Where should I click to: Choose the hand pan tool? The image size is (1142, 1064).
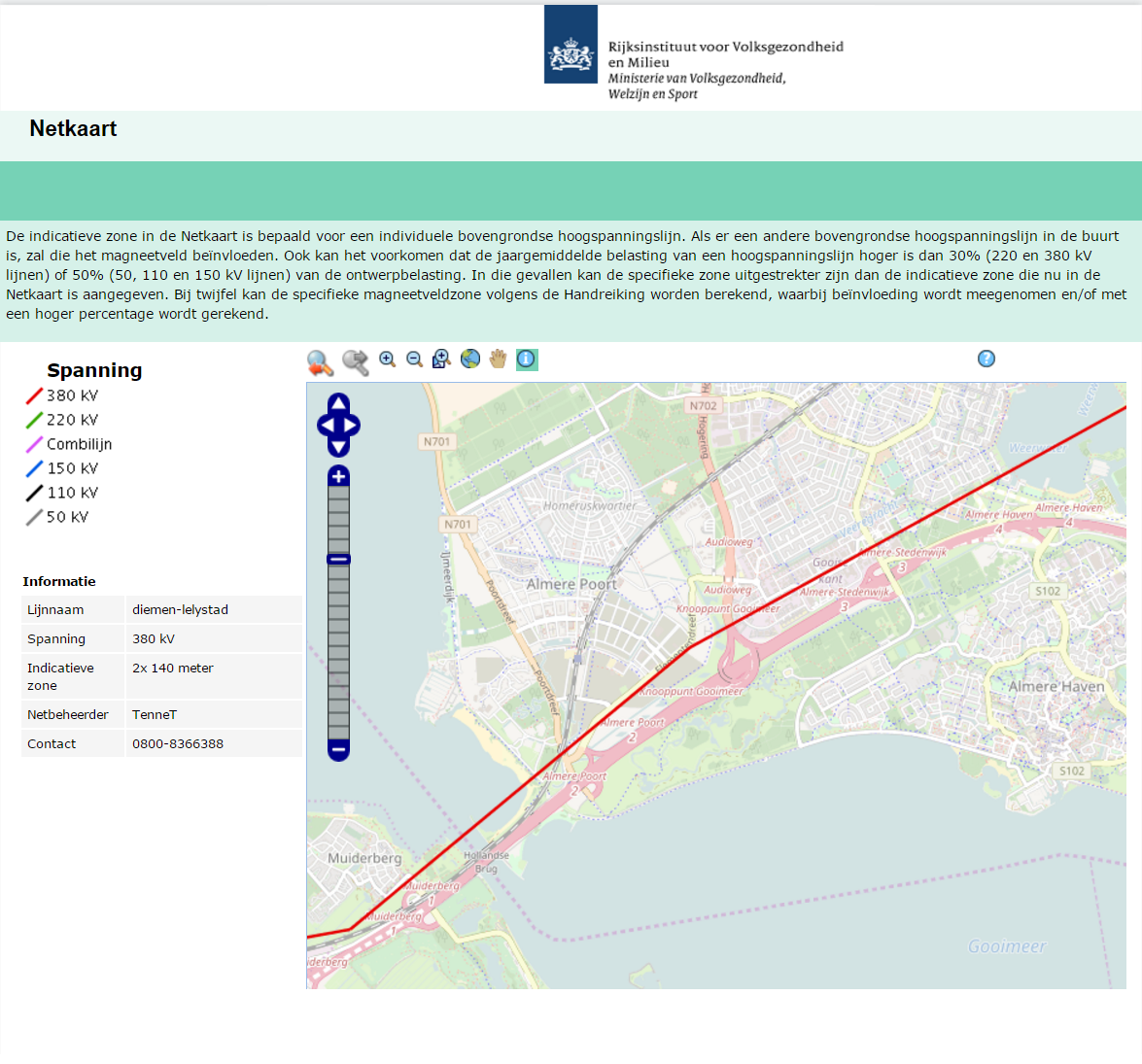499,359
